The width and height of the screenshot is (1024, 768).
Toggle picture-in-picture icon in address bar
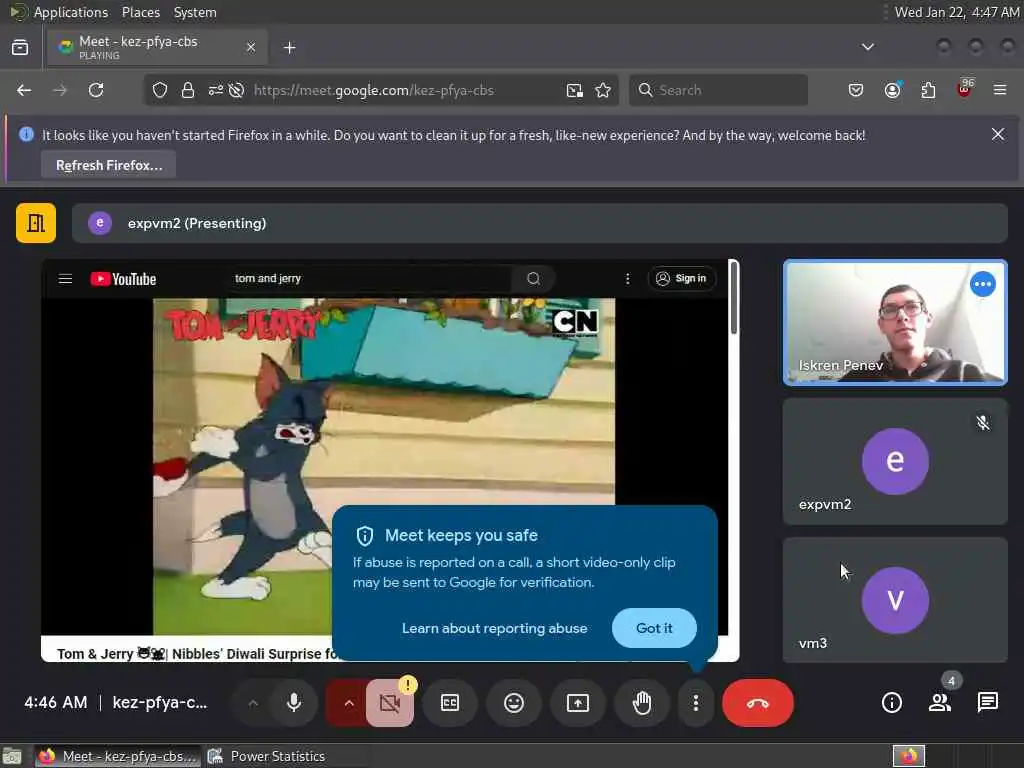575,90
